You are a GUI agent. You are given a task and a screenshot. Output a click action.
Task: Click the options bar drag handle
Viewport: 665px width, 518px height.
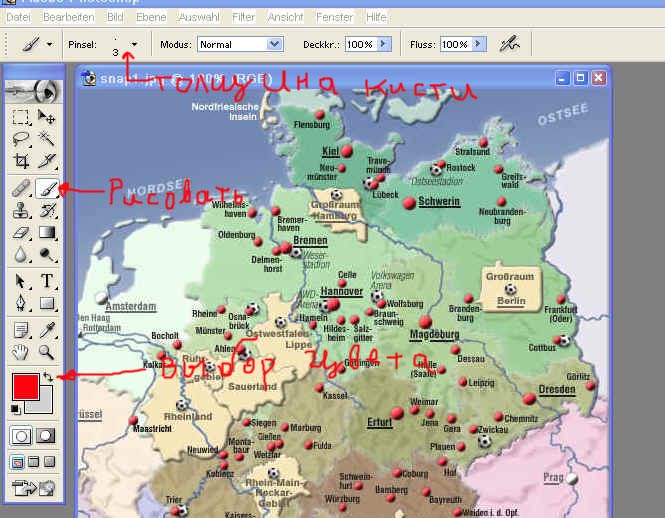point(6,44)
